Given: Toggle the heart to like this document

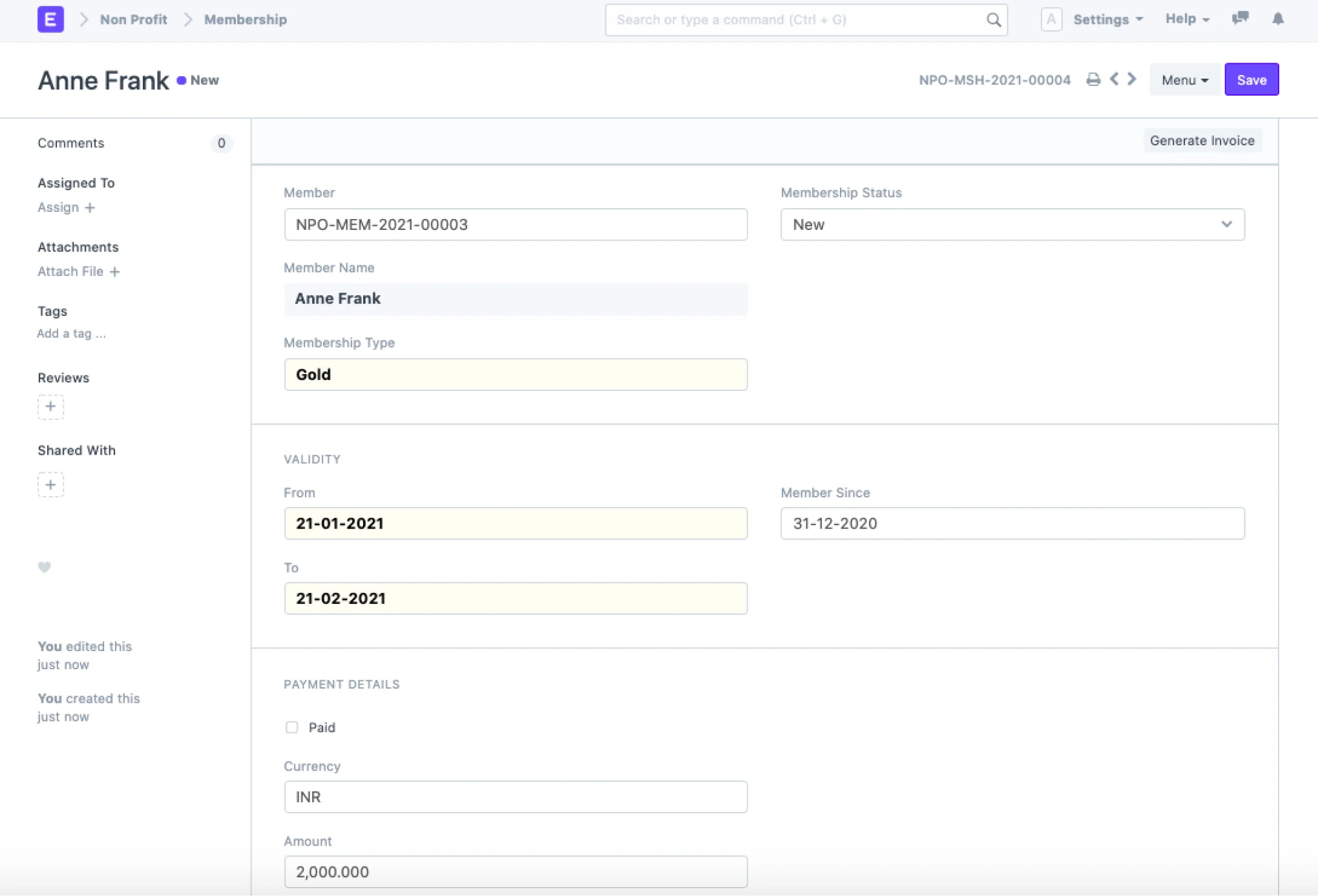Looking at the screenshot, I should click(44, 567).
